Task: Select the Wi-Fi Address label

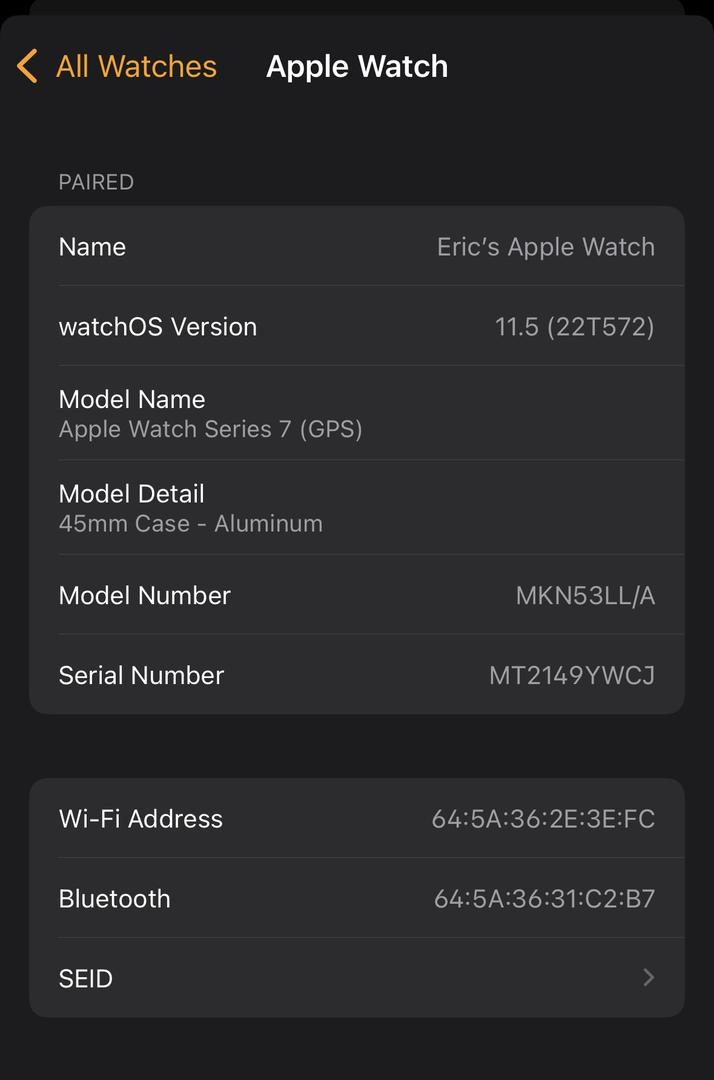Action: 141,819
